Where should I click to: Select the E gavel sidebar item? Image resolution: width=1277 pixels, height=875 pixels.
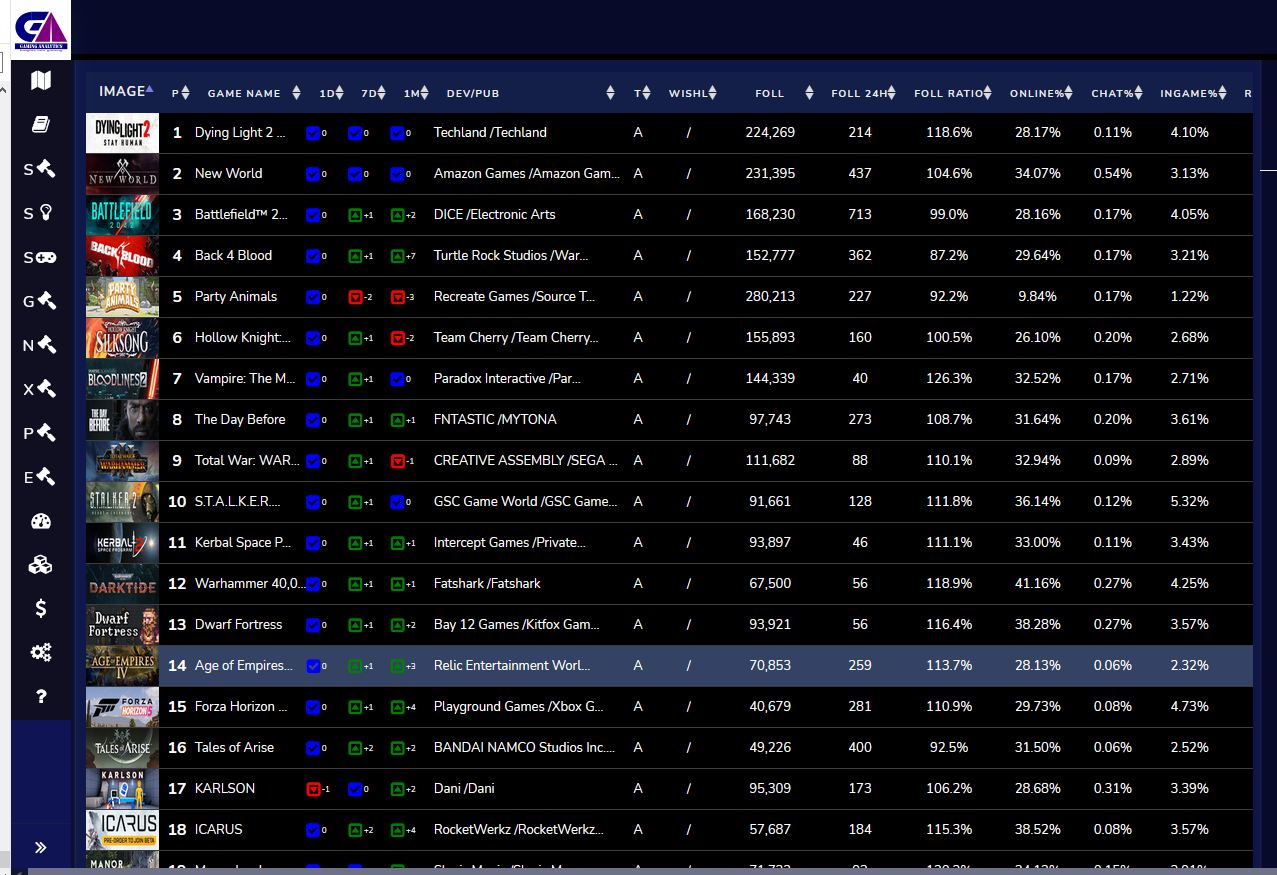click(x=40, y=477)
